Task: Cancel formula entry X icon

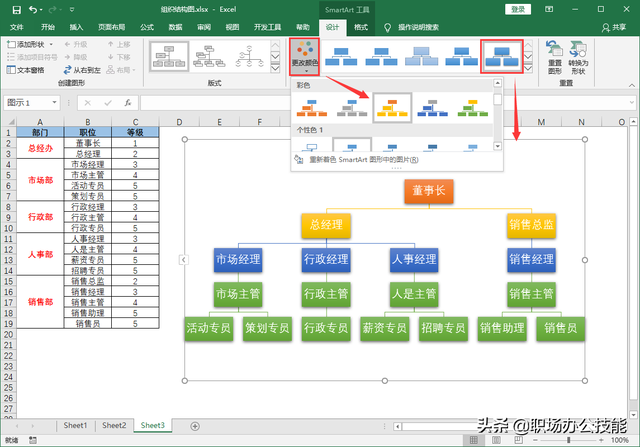Action: [87, 103]
